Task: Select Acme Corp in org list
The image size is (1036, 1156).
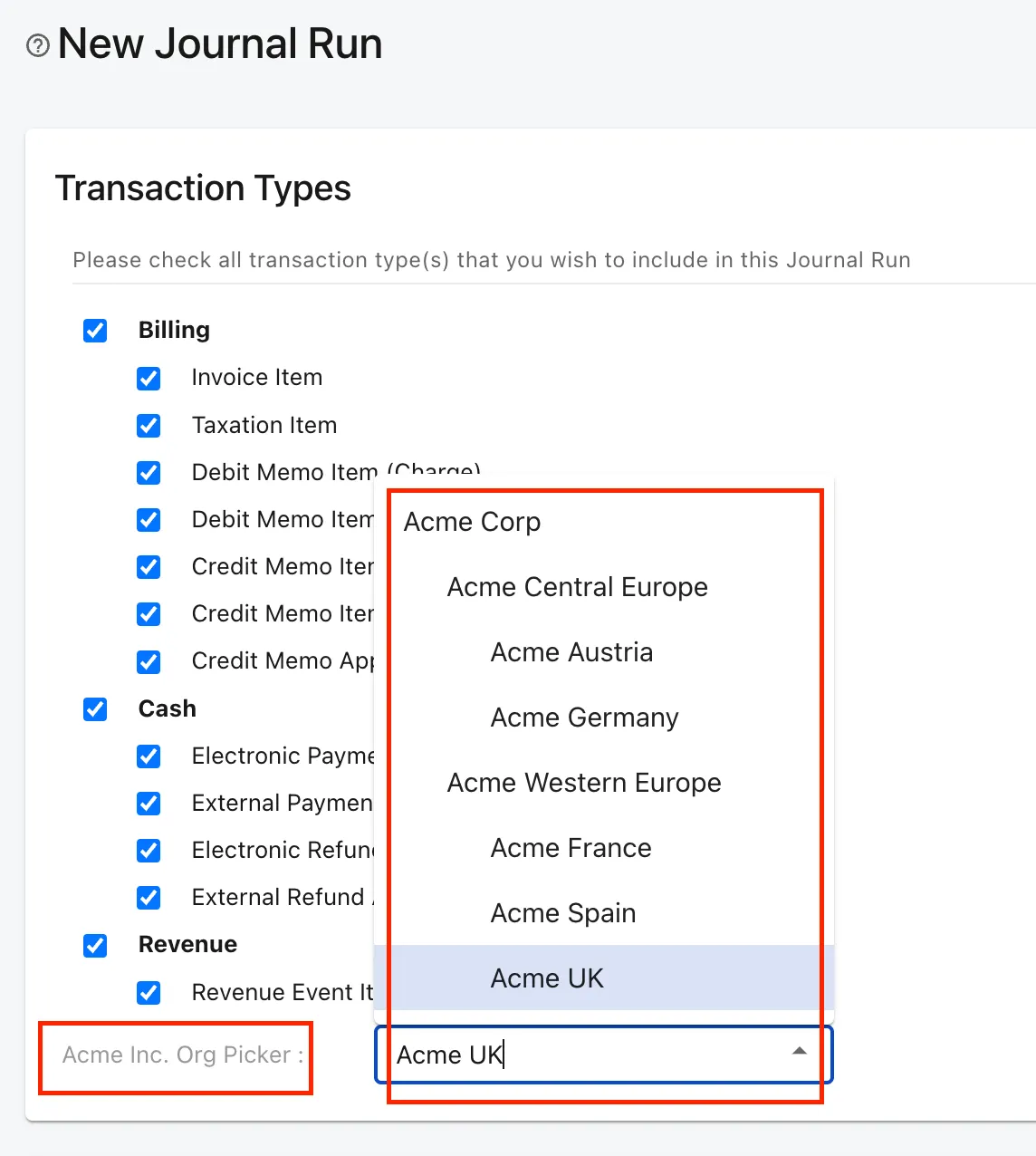Action: [x=604, y=522]
